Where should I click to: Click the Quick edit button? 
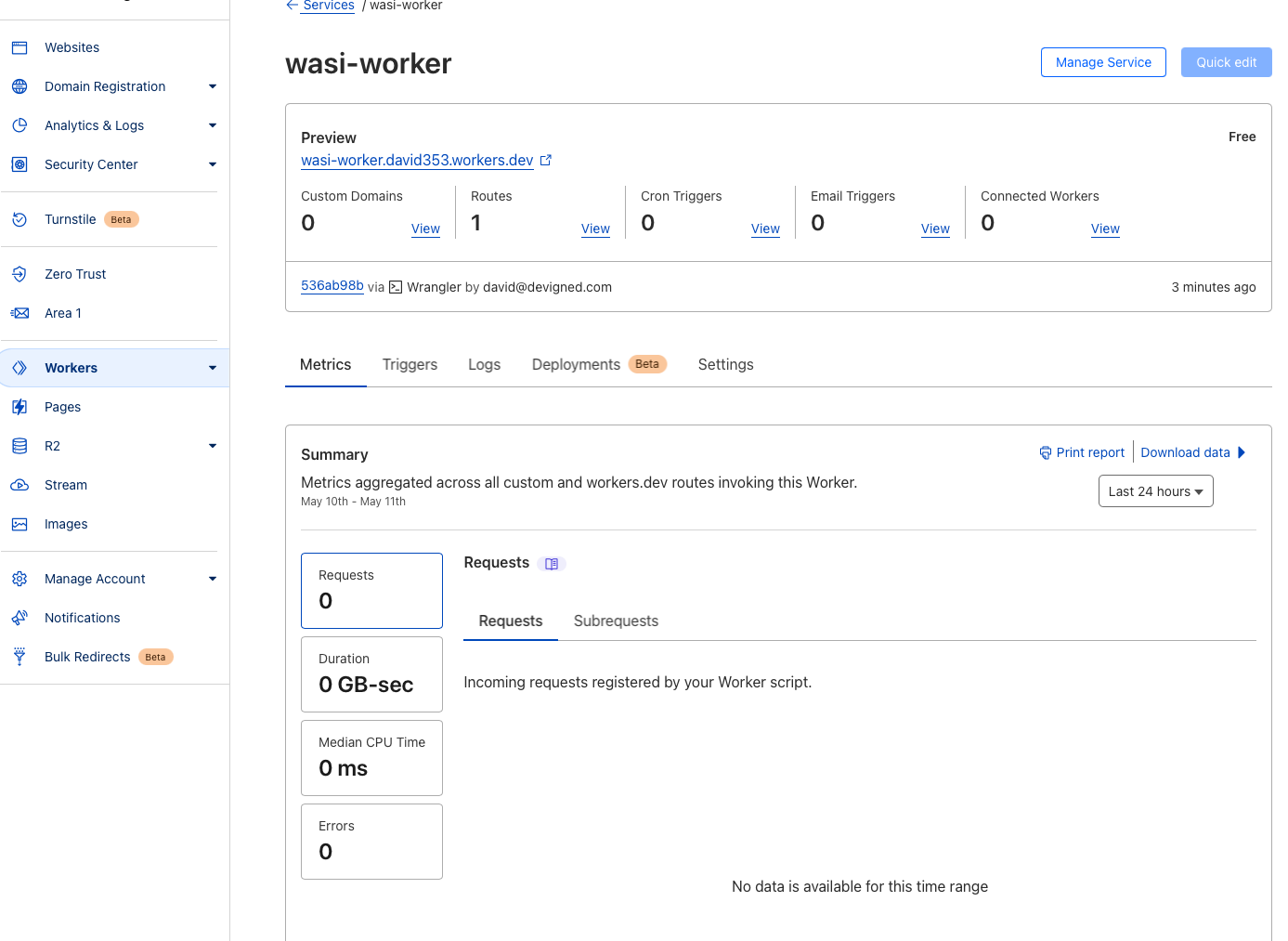tap(1226, 62)
